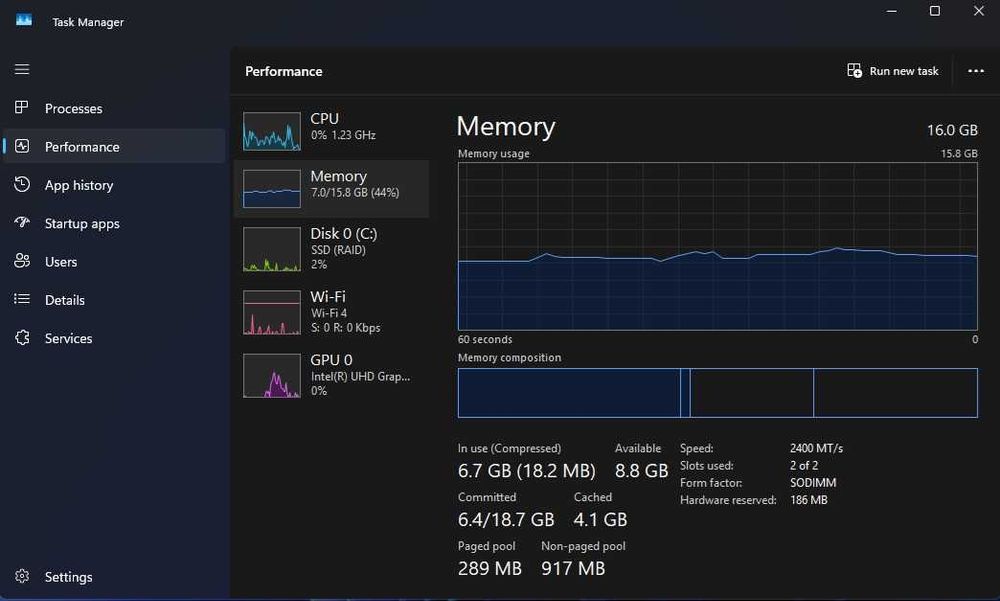Click the Details list icon
This screenshot has width=1000, height=601.
pos(22,300)
